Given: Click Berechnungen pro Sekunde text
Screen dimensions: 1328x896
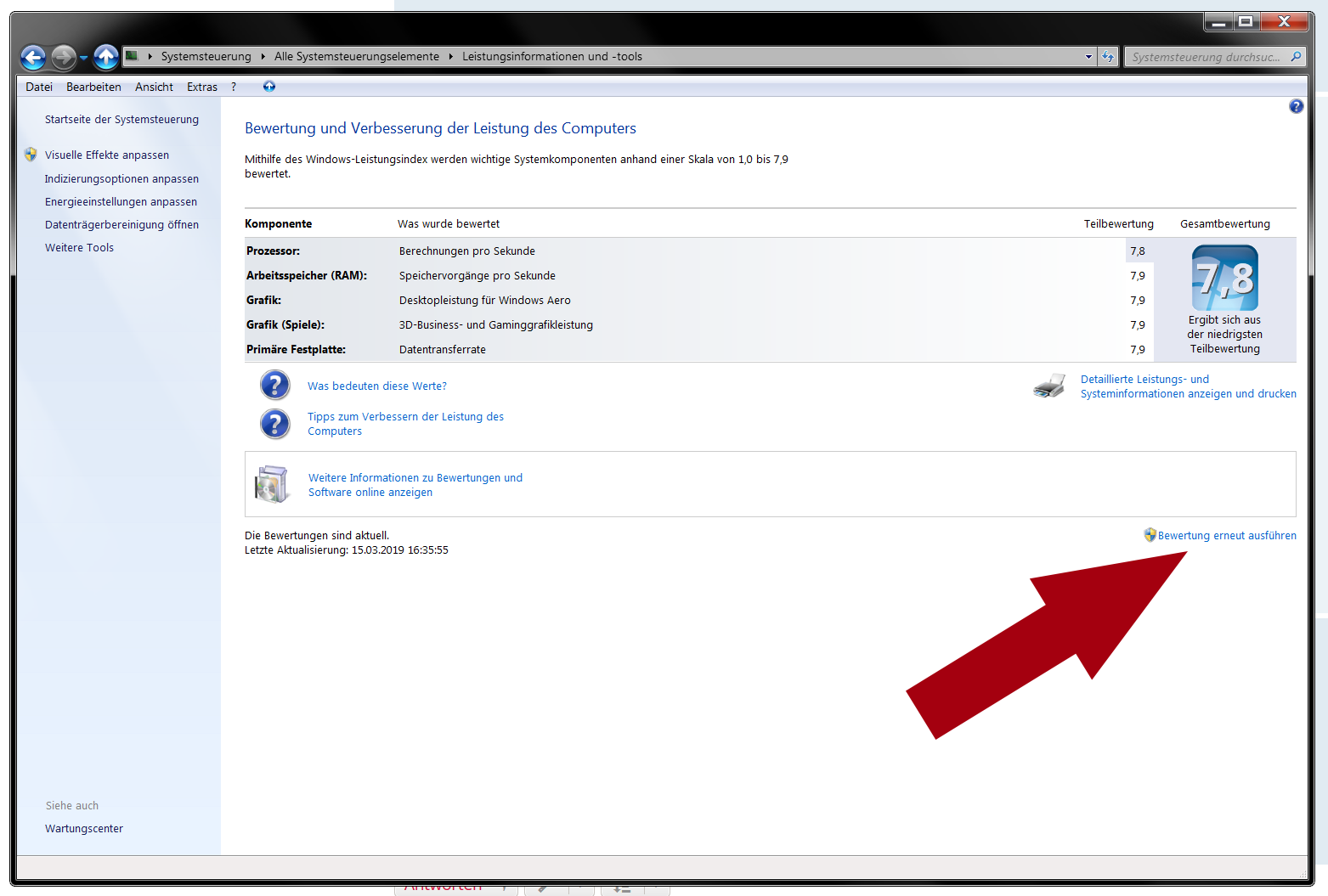Looking at the screenshot, I should [467, 251].
